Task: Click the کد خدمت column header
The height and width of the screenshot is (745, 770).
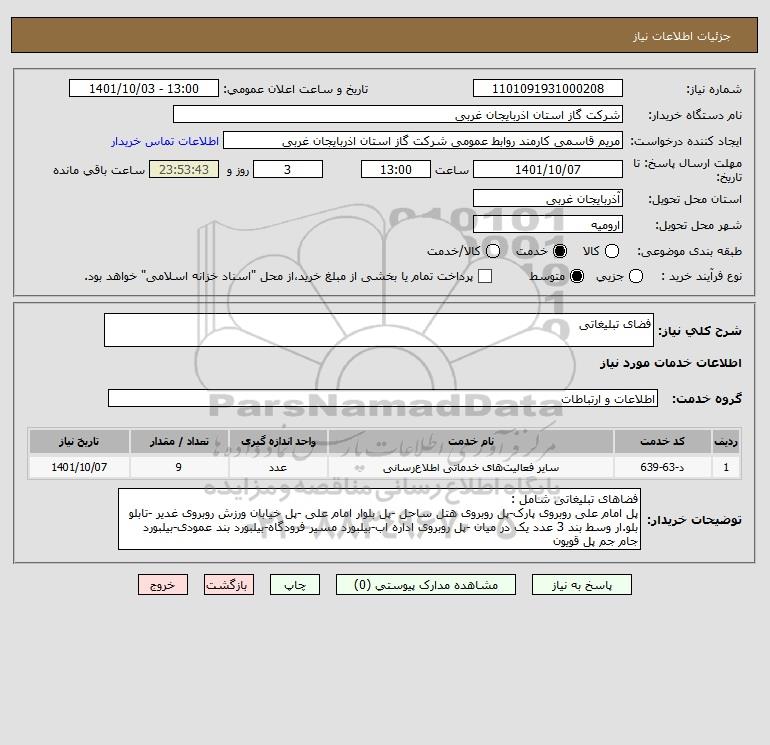Action: (x=662, y=441)
